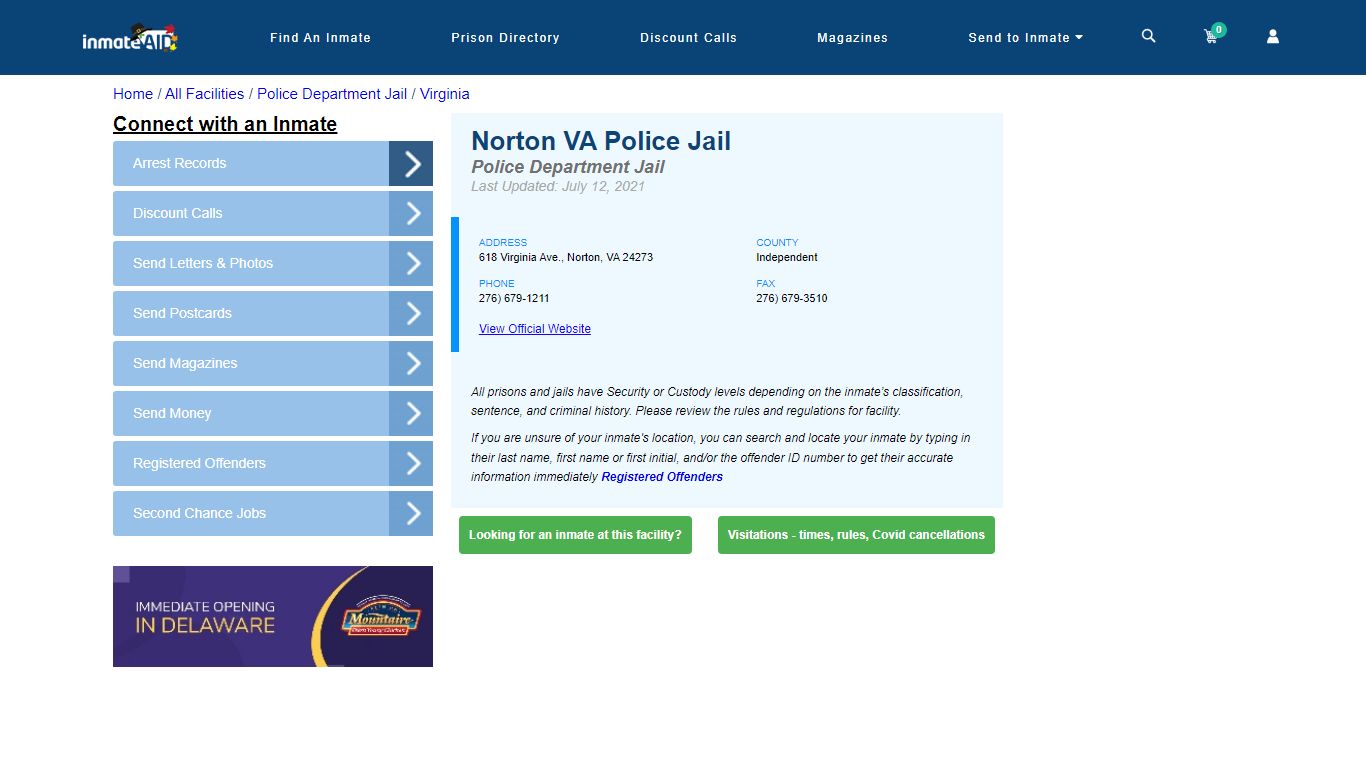Open Virginia breadcrumb link
This screenshot has height=768, width=1366.
pos(444,94)
